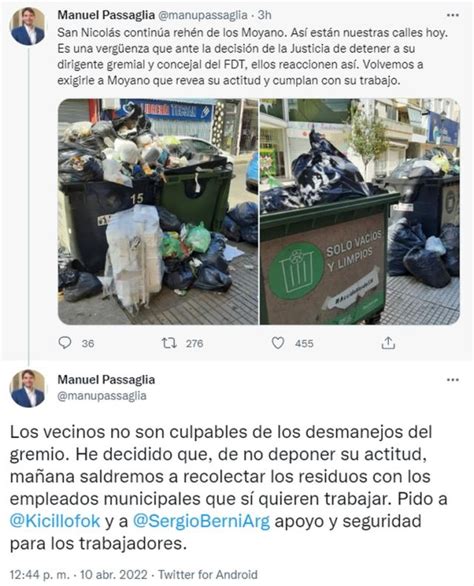Like the tweet with the heart icon

pyautogui.click(x=278, y=343)
